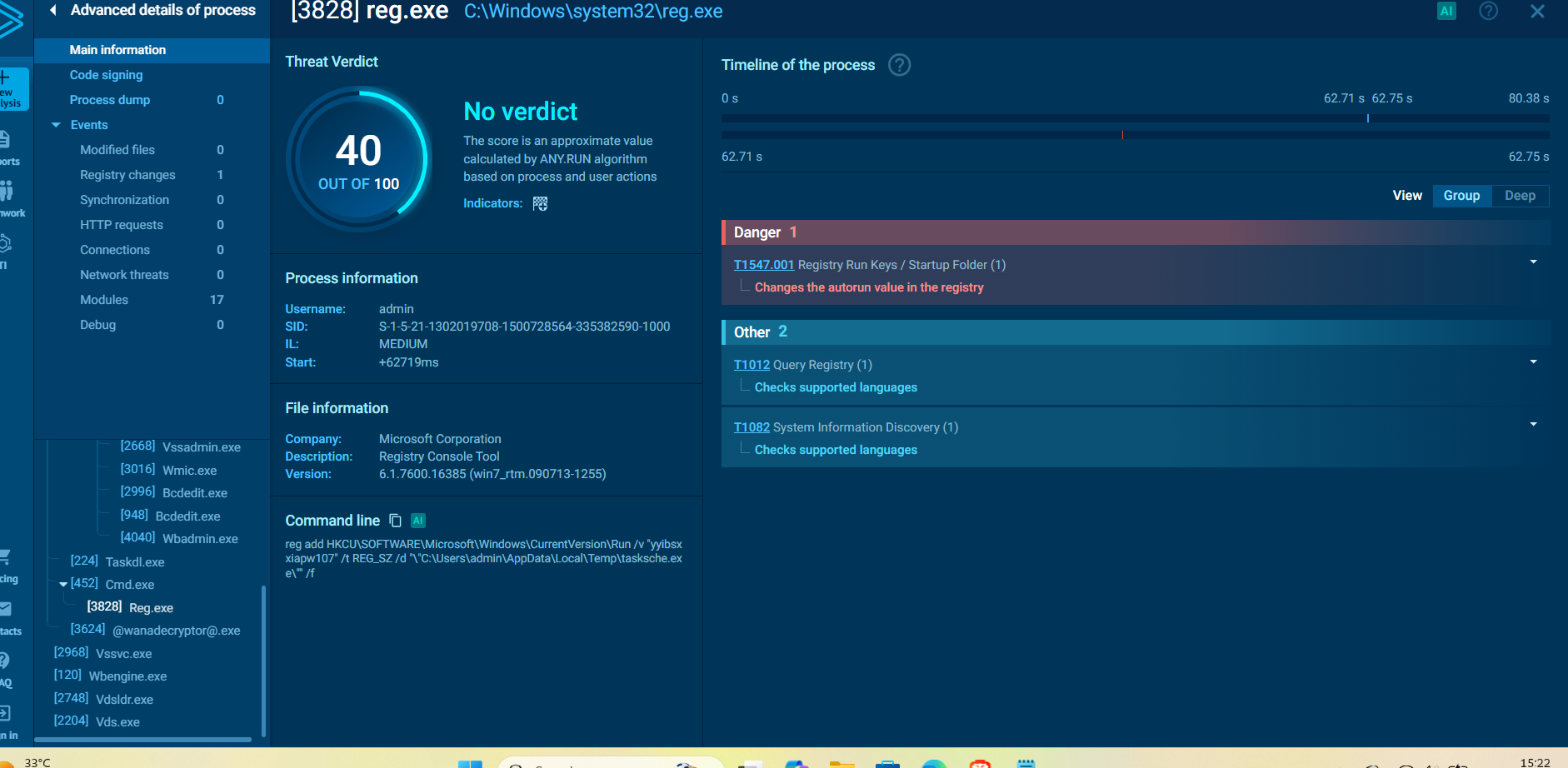Select Vdsldr.exe [2748] in process tree
The height and width of the screenshot is (768, 1568).
(103, 699)
